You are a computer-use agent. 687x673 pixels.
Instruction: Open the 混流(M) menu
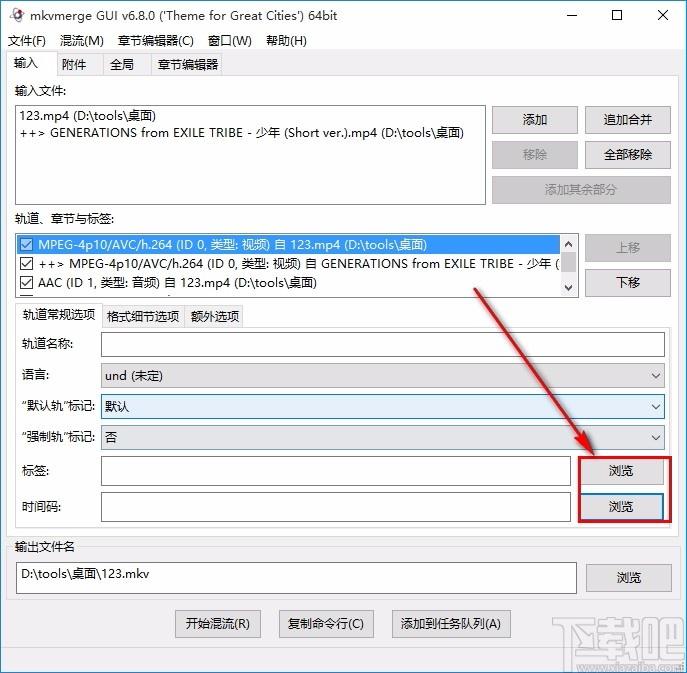pyautogui.click(x=81, y=41)
